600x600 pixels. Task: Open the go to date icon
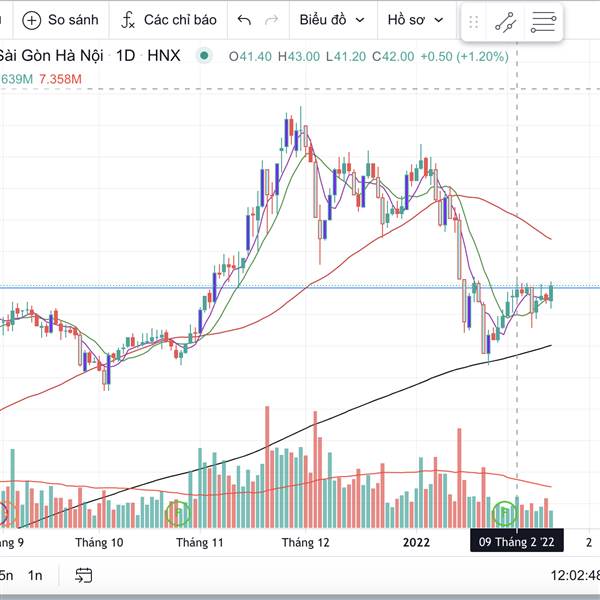pos(84,575)
